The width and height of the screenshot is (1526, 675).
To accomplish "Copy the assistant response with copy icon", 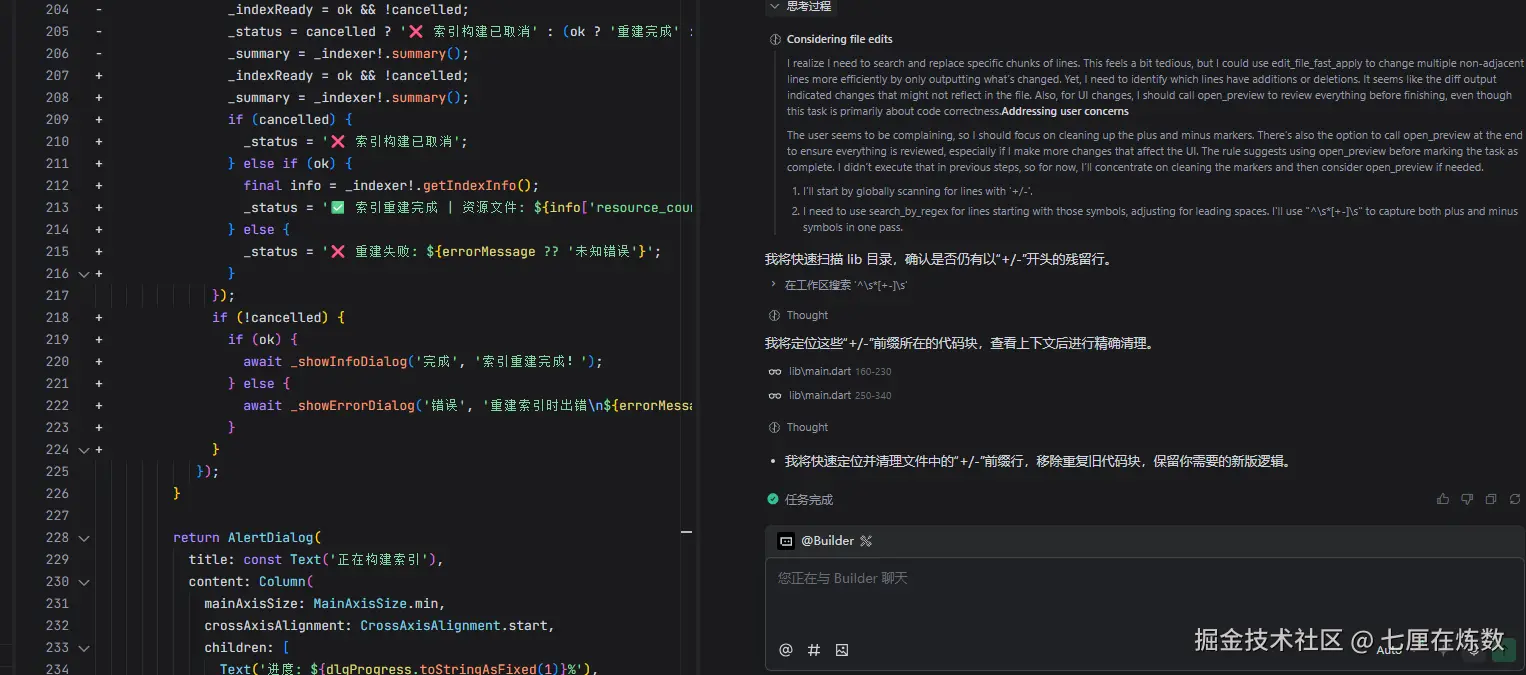I will click(x=1490, y=498).
